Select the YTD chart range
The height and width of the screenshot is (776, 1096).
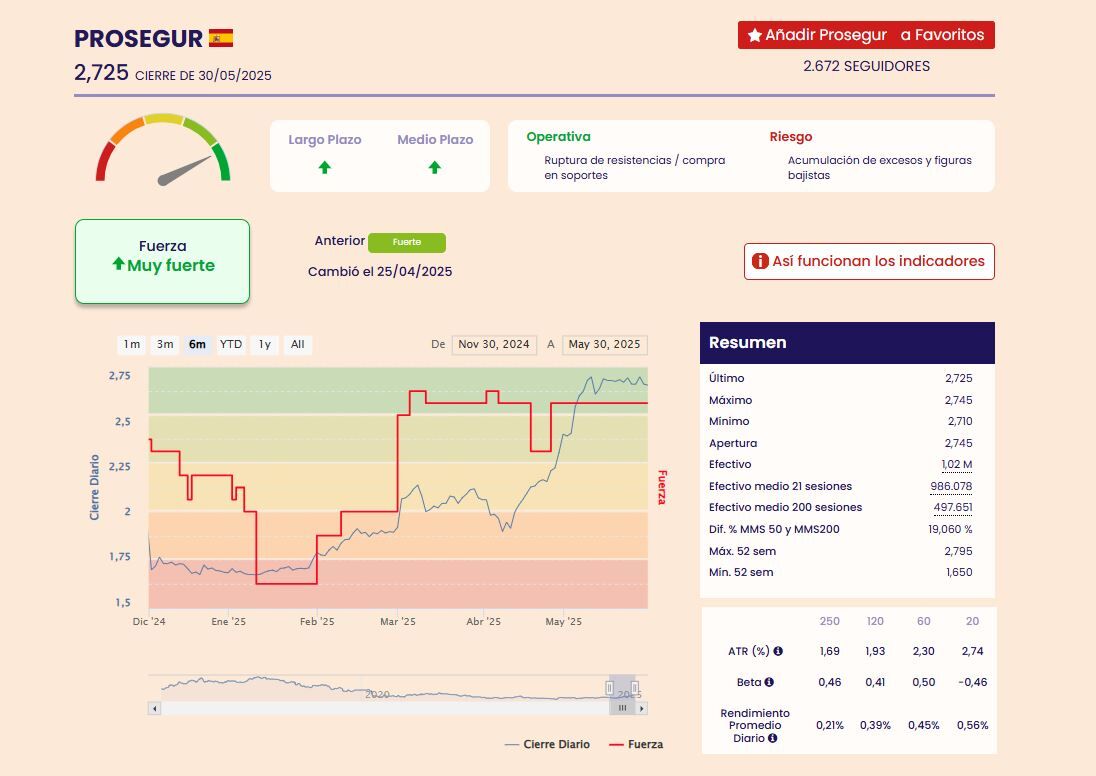[x=231, y=345]
